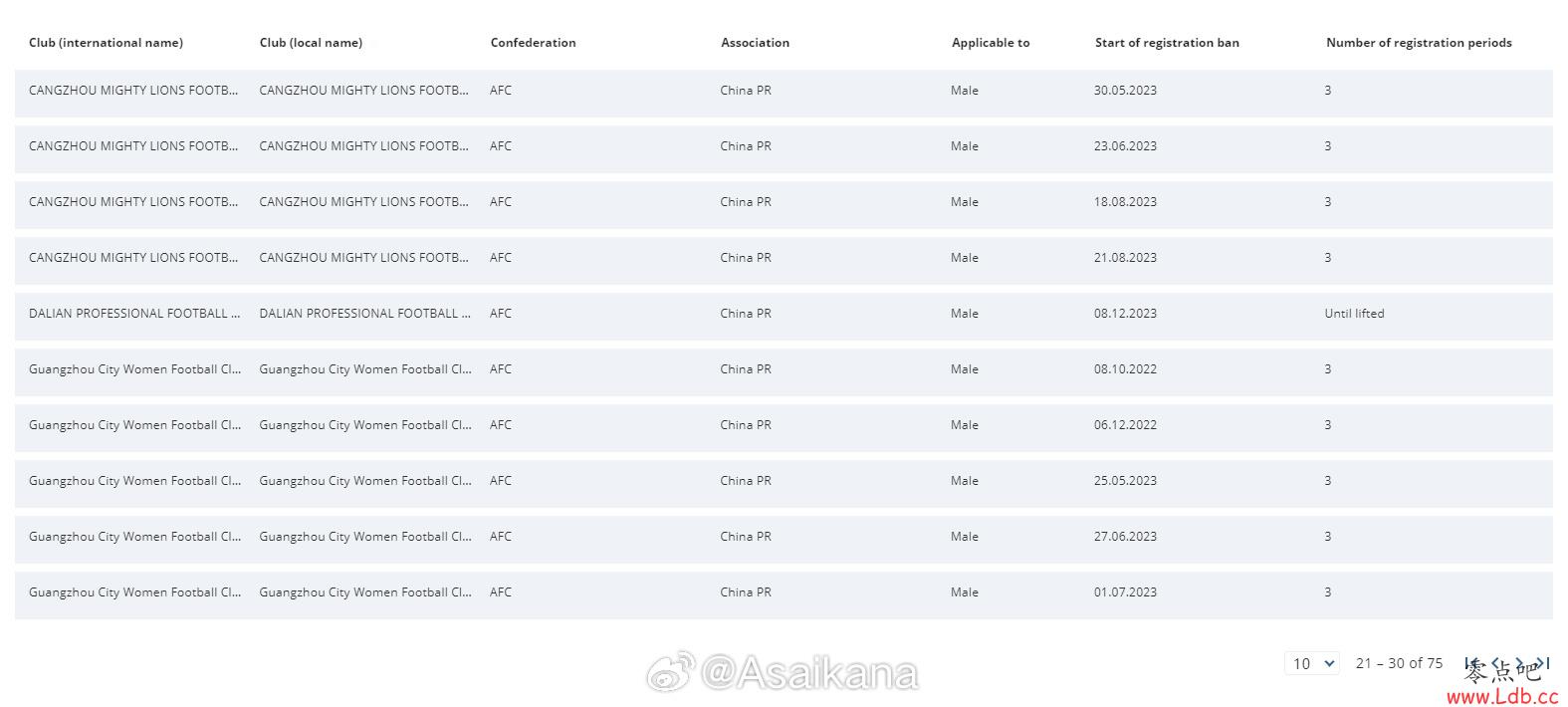The height and width of the screenshot is (707, 1568).
Task: Select the Cangzhou Mighty Lions row dated 30.05.2023
Action: (784, 91)
